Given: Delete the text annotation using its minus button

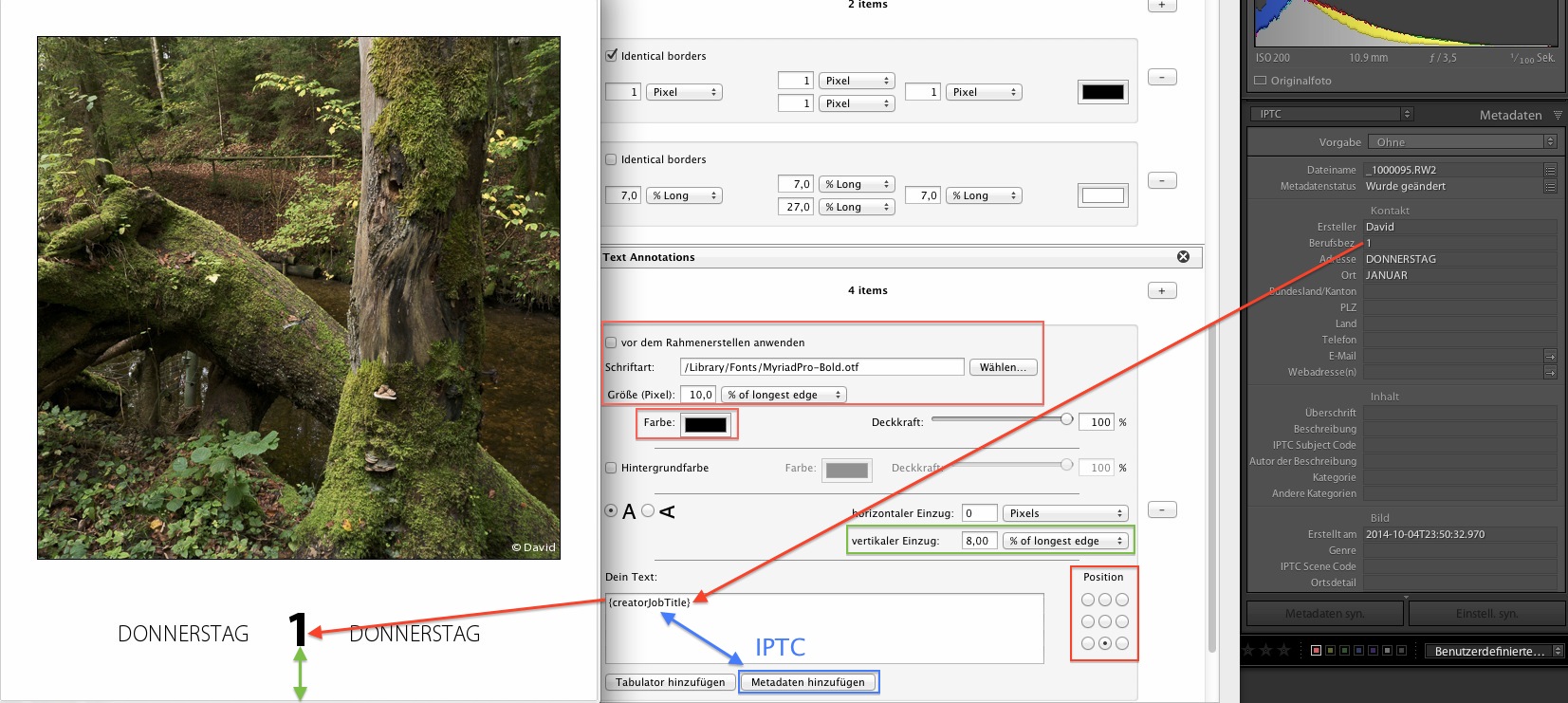Looking at the screenshot, I should click(1162, 509).
